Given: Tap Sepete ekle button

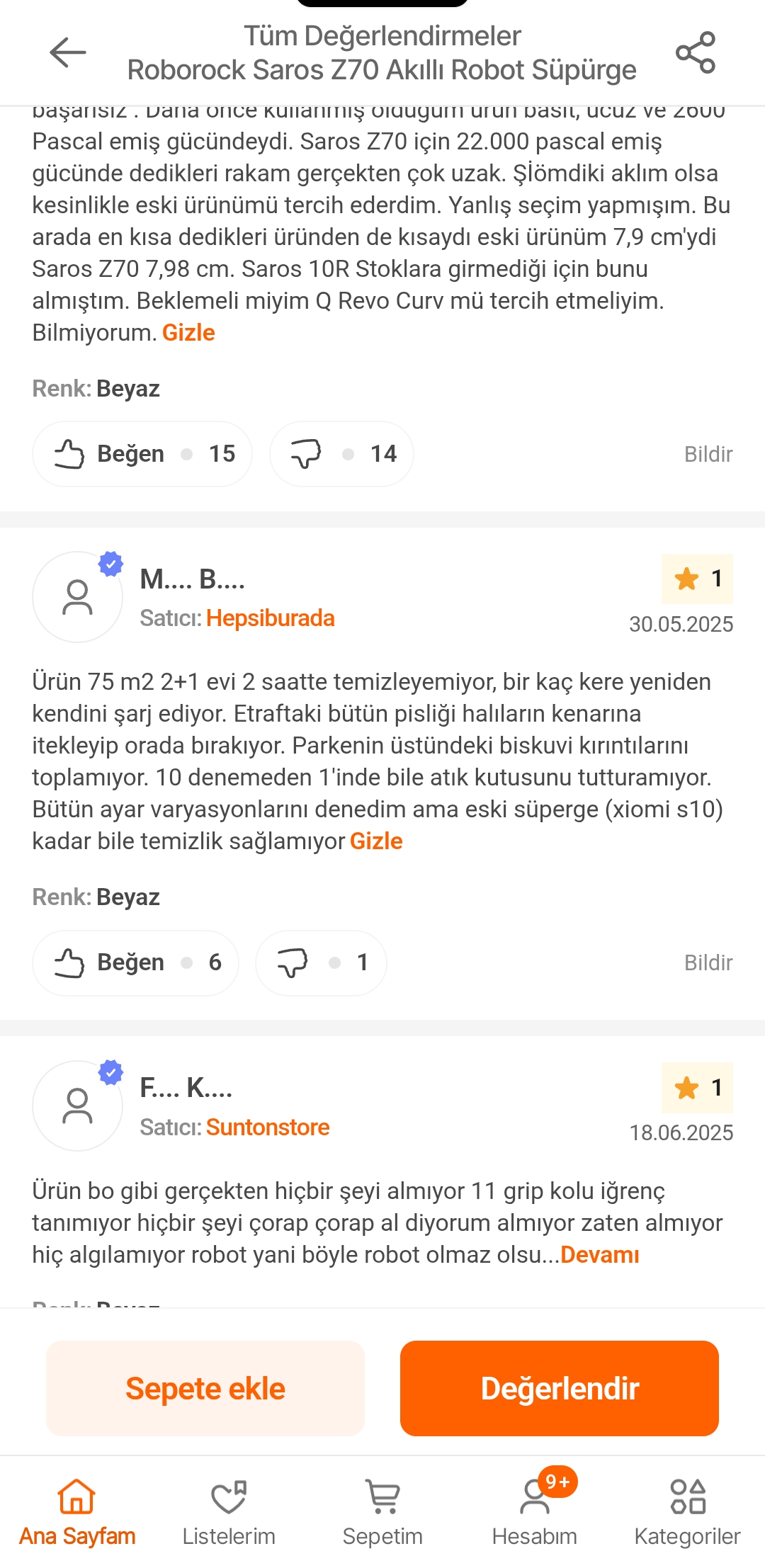Looking at the screenshot, I should pyautogui.click(x=205, y=1388).
